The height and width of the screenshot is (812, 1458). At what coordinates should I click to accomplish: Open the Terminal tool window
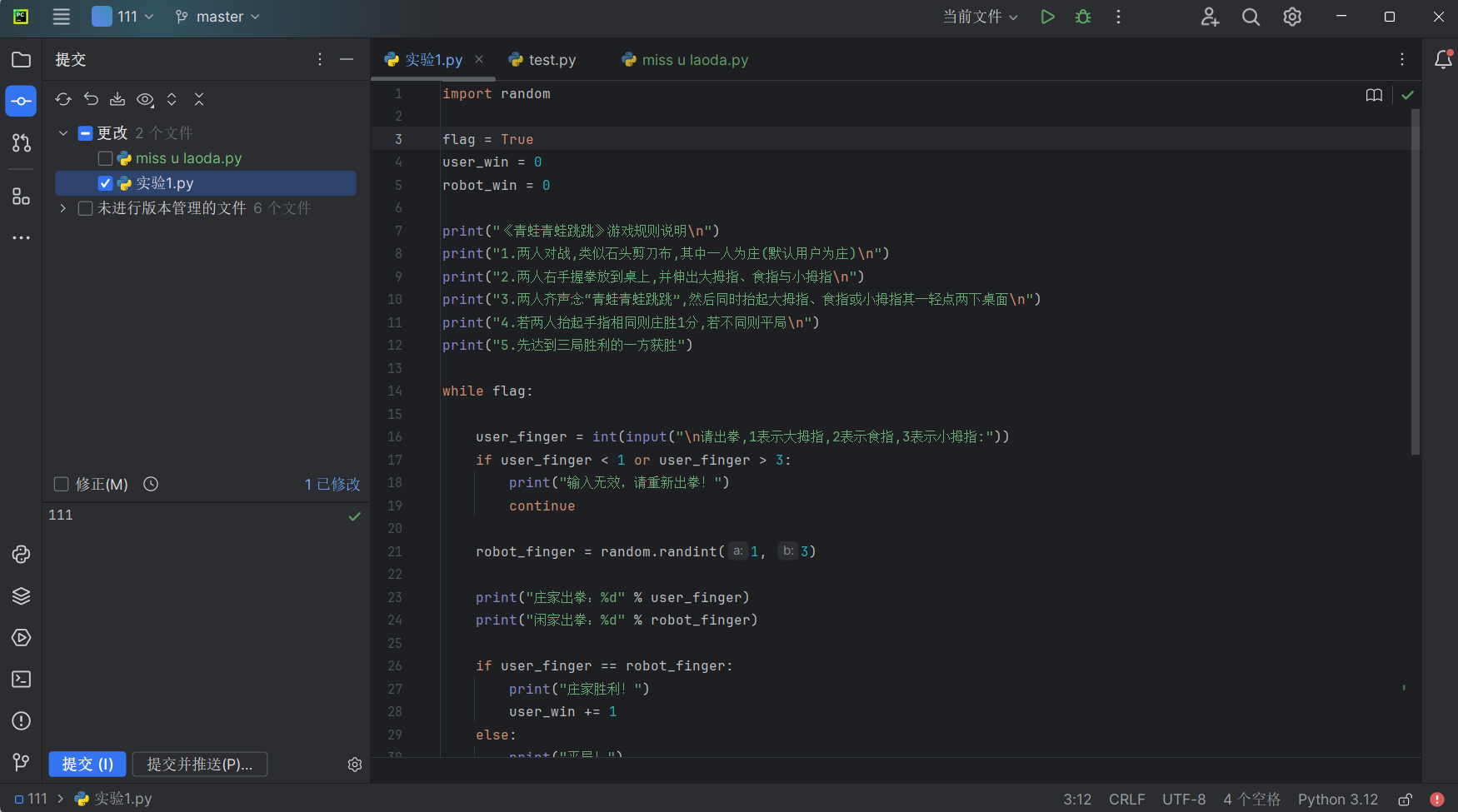point(21,680)
